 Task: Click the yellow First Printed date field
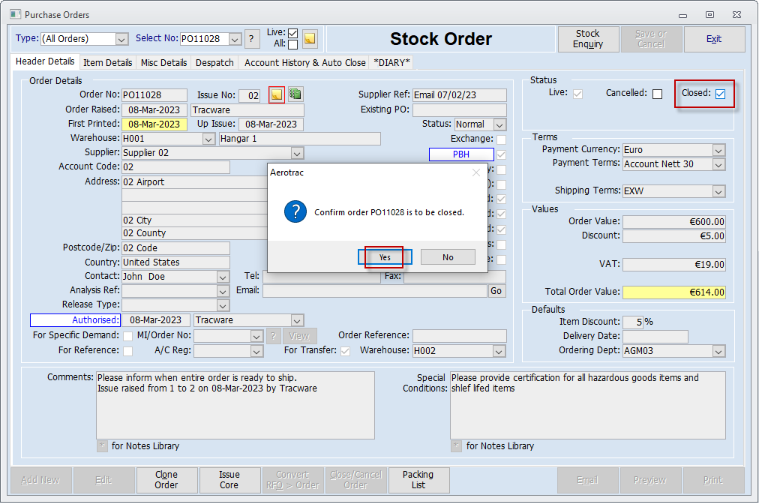[154, 124]
